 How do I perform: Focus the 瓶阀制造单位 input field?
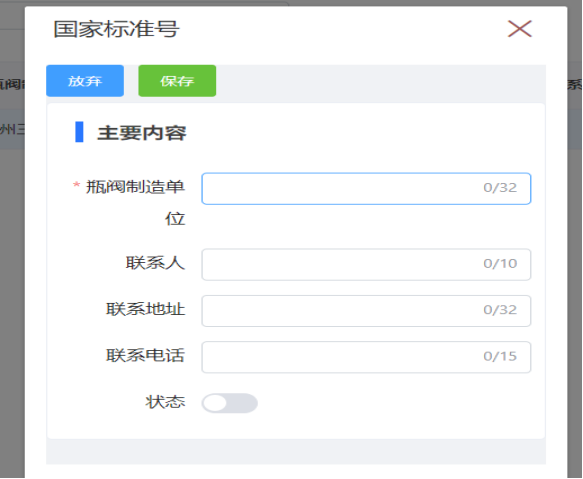tap(366, 189)
